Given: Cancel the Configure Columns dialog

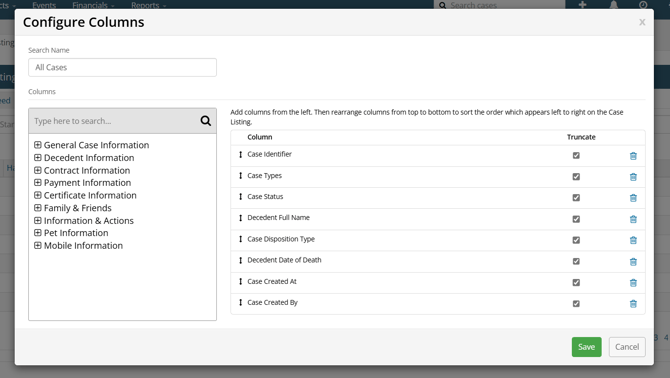Looking at the screenshot, I should coord(627,347).
